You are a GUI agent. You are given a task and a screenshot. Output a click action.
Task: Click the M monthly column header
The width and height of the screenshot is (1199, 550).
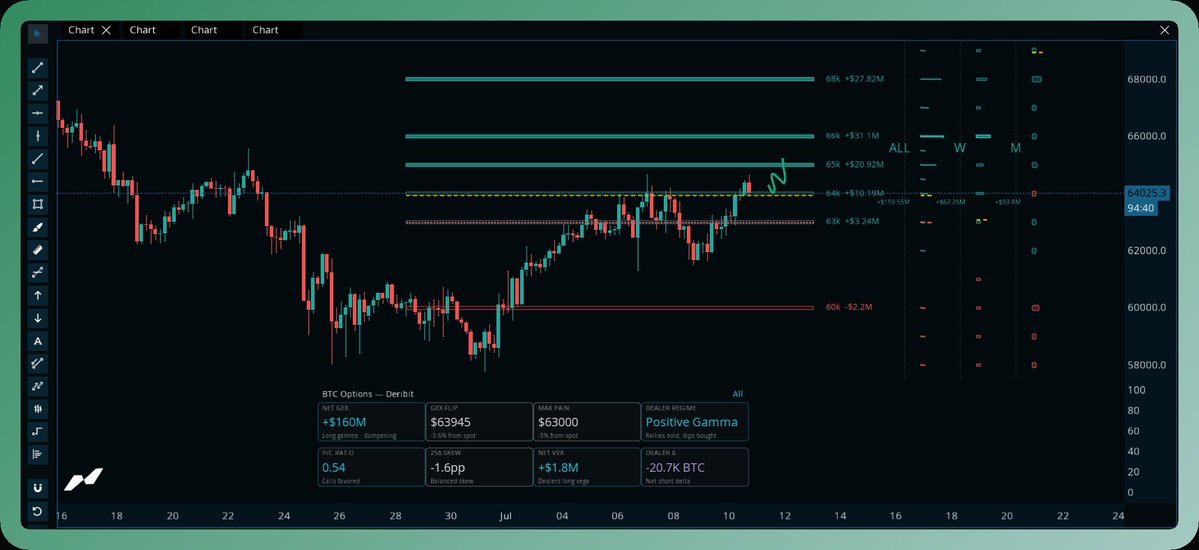click(x=1015, y=148)
